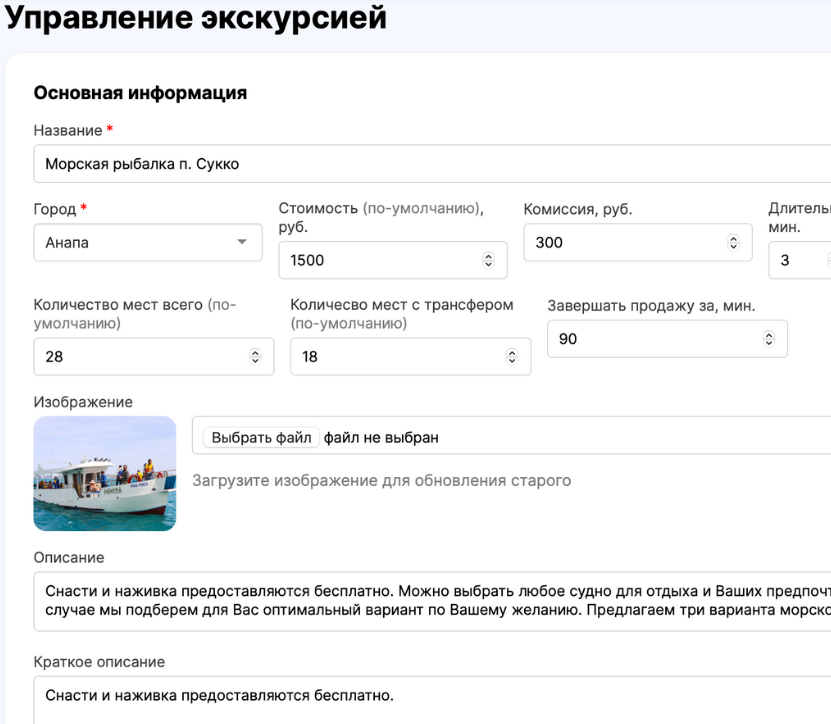
Task: Click the Комиссия field containing 300
Action: tap(625, 242)
